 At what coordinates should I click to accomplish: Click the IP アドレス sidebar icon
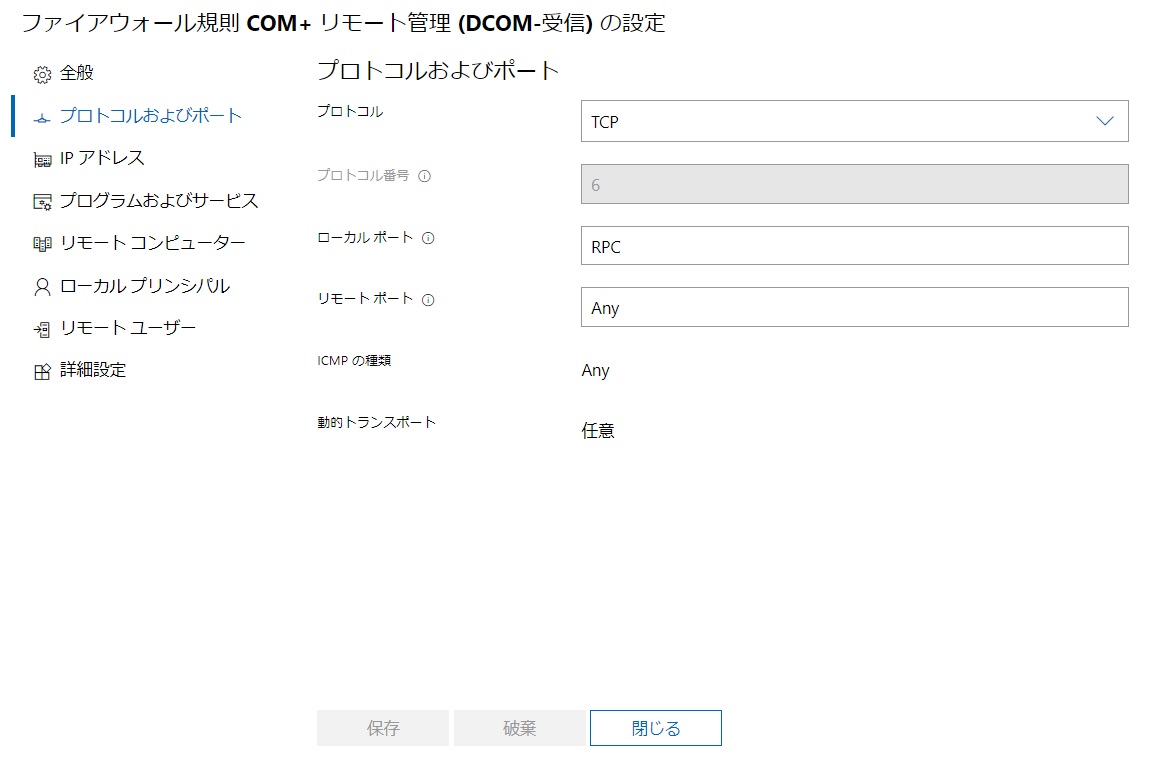click(42, 159)
